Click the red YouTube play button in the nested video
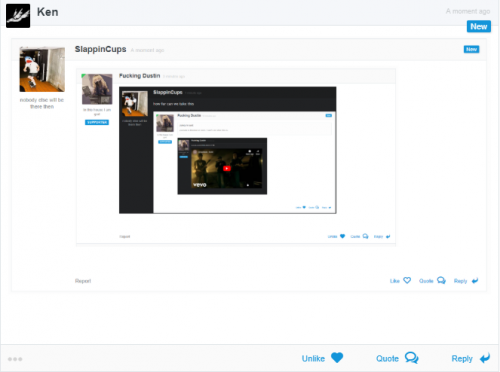Image resolution: width=500 pixels, height=372 pixels. [x=227, y=168]
